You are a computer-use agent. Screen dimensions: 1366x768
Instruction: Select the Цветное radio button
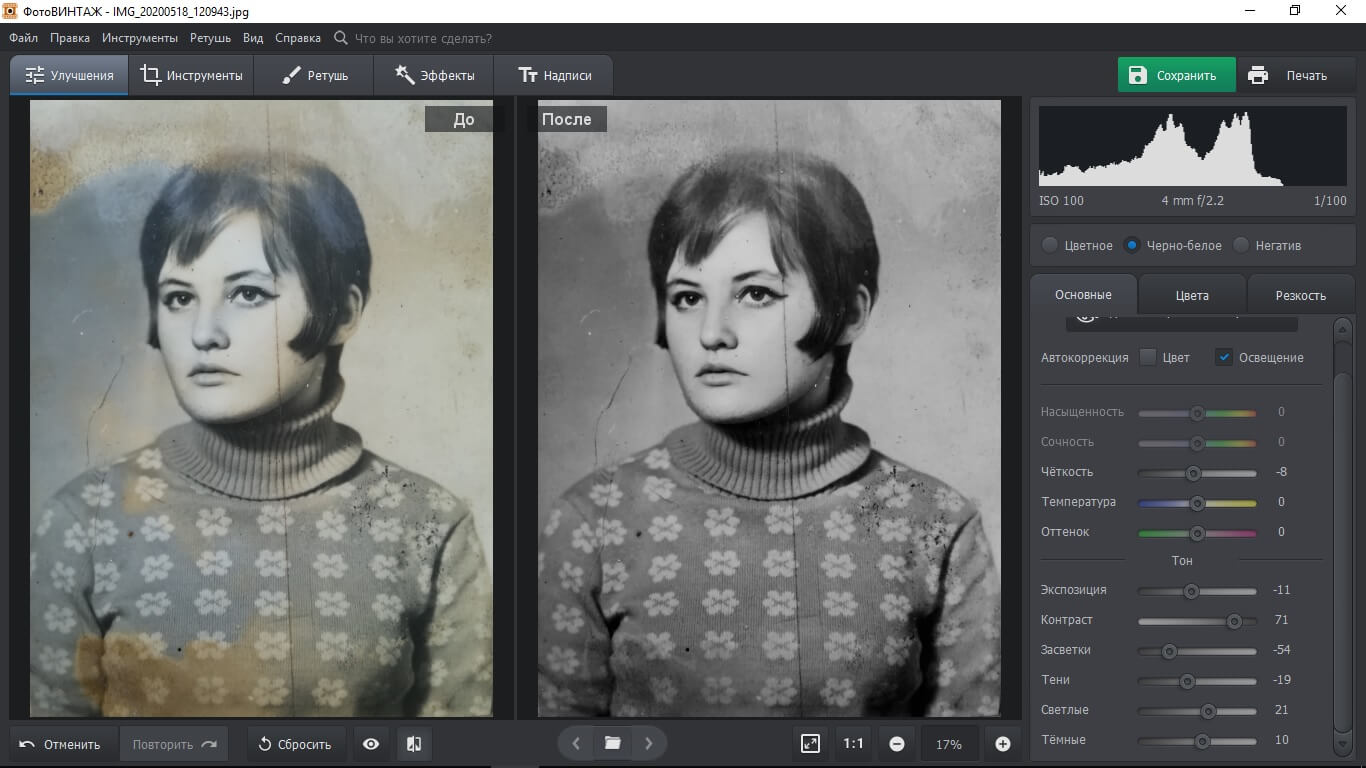coord(1049,245)
